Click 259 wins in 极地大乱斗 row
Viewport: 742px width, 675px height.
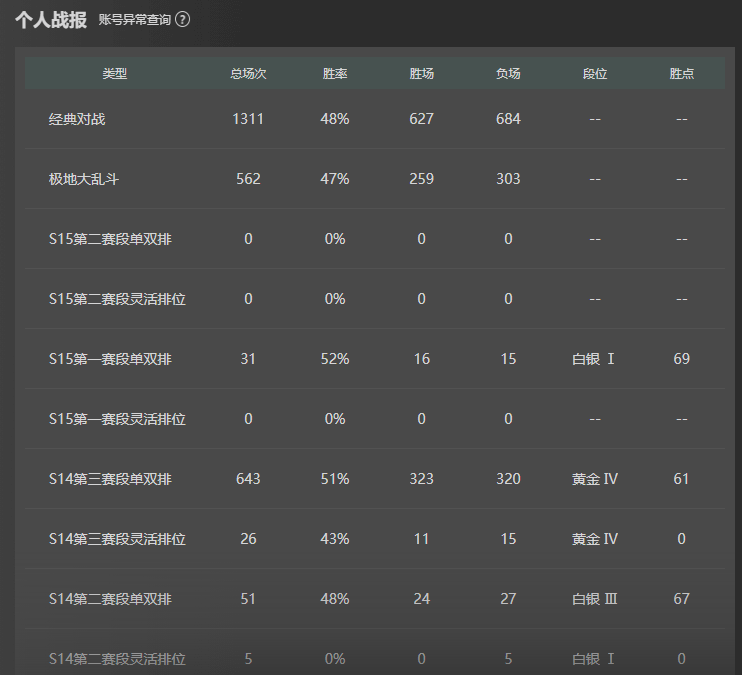pyautogui.click(x=422, y=179)
